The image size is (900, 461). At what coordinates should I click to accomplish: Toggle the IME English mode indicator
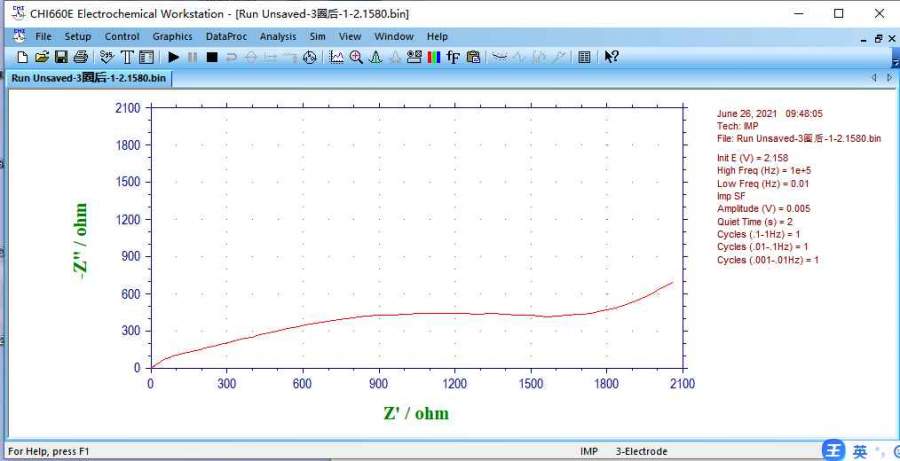(x=860, y=450)
